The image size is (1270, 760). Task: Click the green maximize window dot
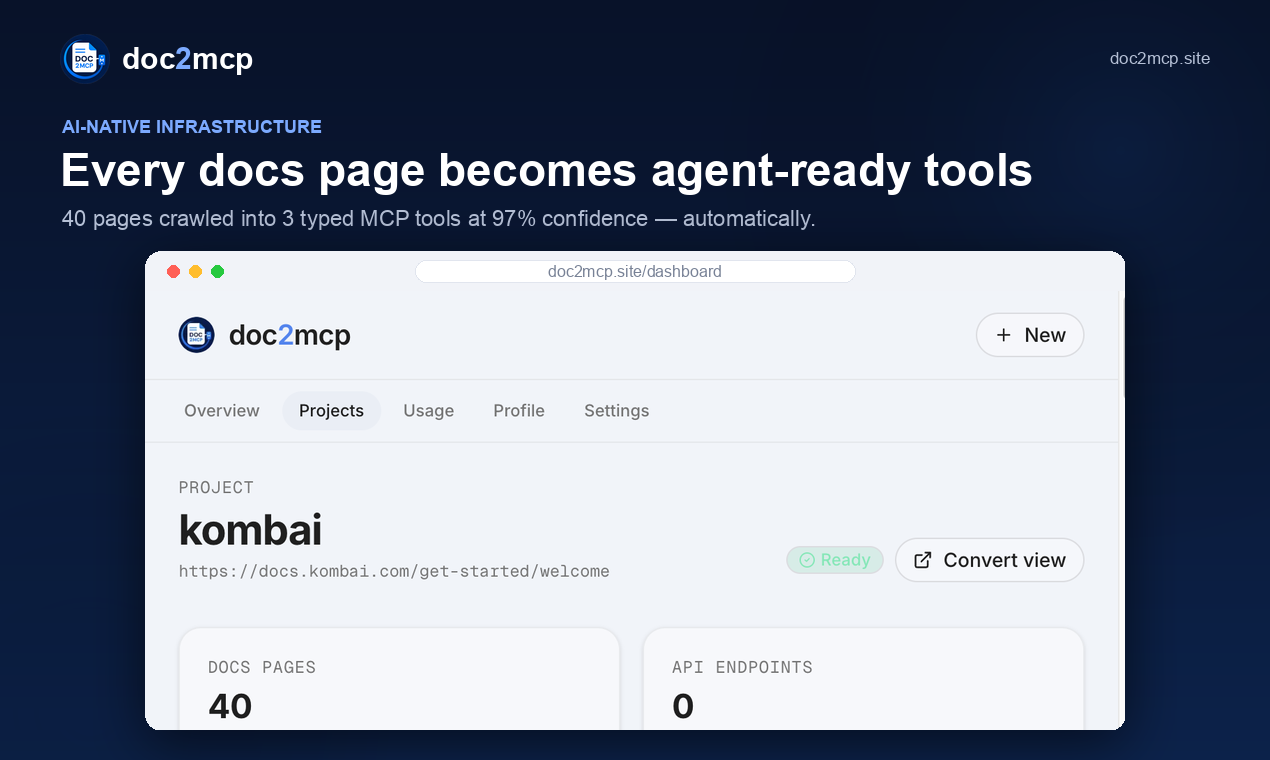[x=217, y=271]
